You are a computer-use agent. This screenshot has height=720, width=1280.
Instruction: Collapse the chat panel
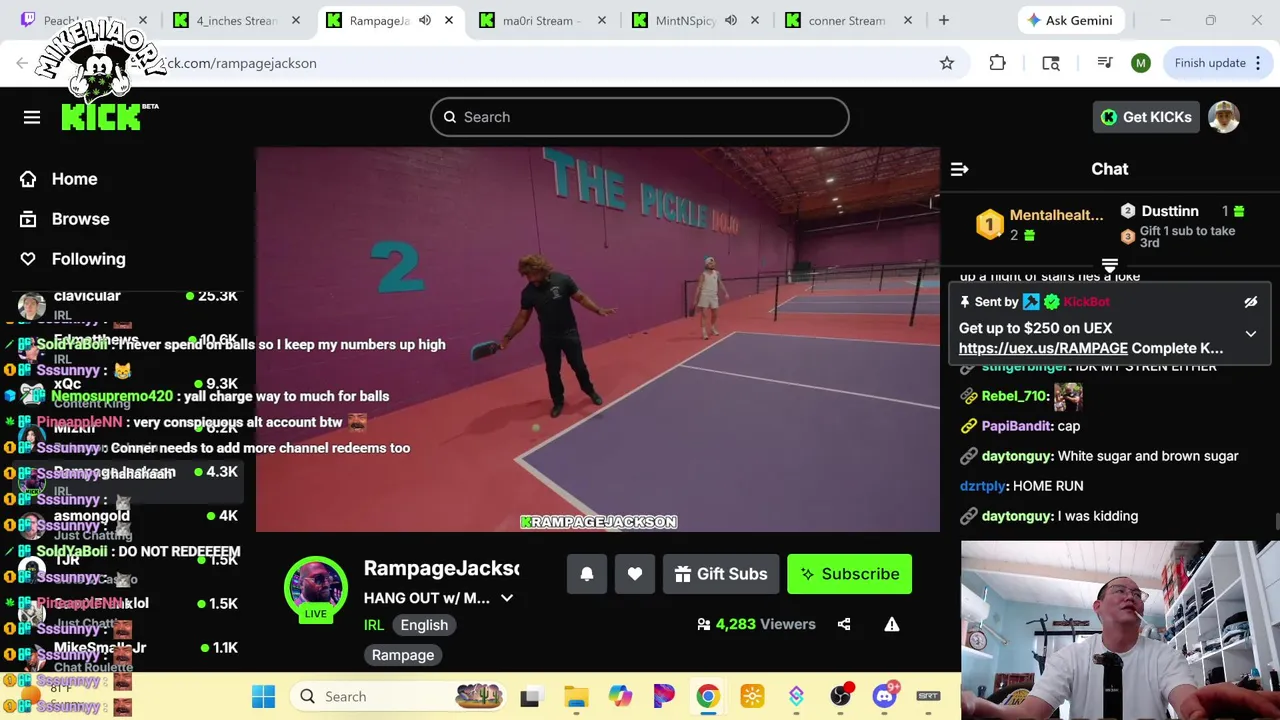[x=959, y=169]
